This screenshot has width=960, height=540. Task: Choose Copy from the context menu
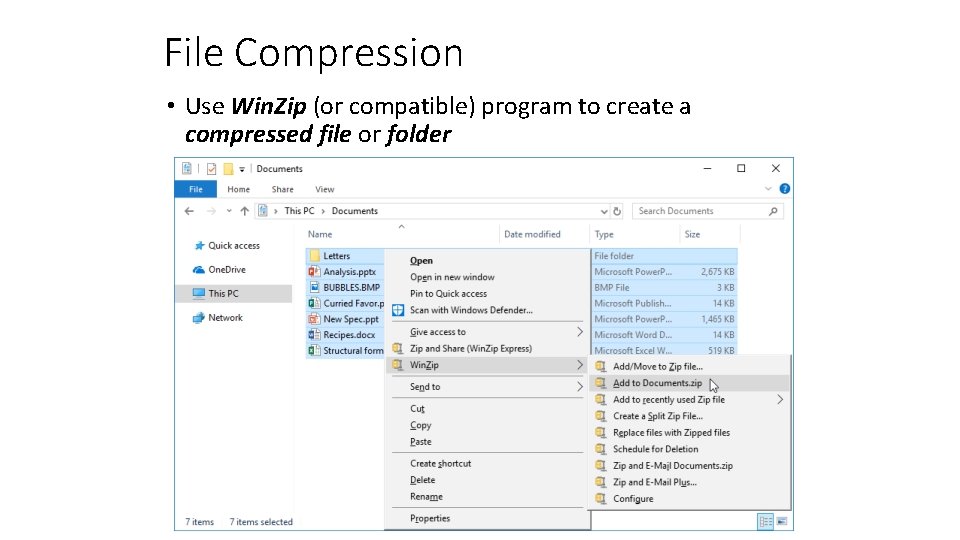421,425
